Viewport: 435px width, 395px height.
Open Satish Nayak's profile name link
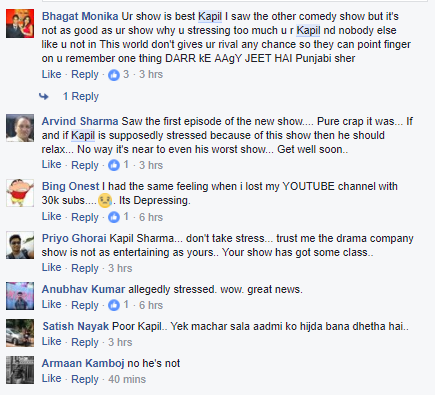click(x=75, y=326)
